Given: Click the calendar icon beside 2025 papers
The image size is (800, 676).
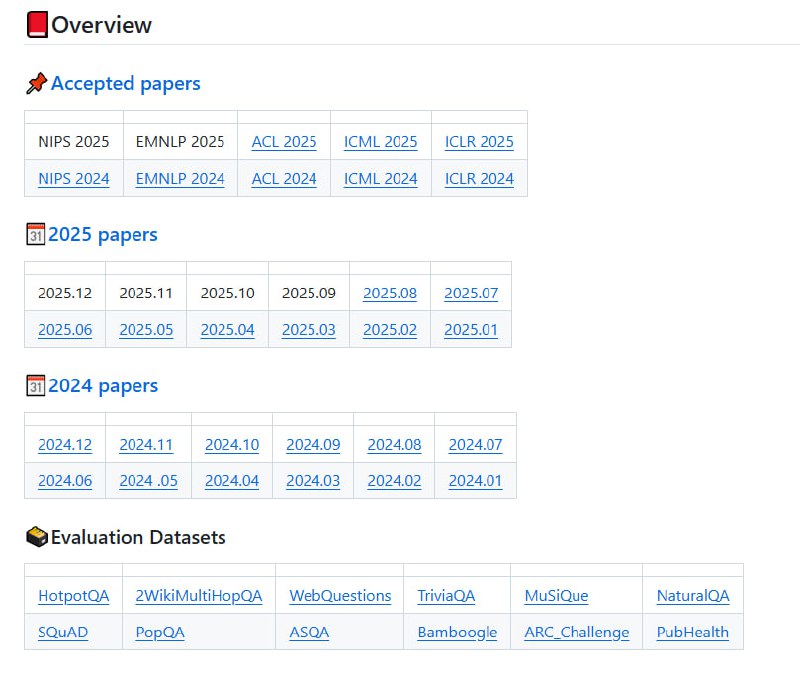Looking at the screenshot, I should [x=35, y=235].
